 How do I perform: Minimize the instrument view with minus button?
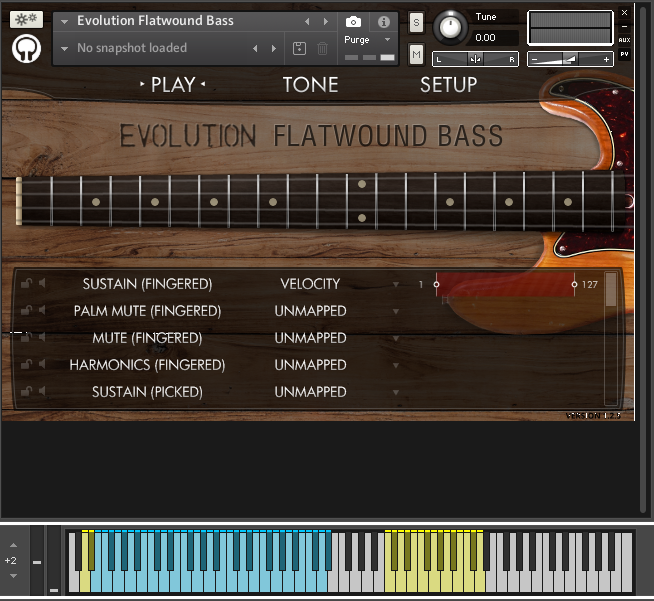[x=624, y=26]
